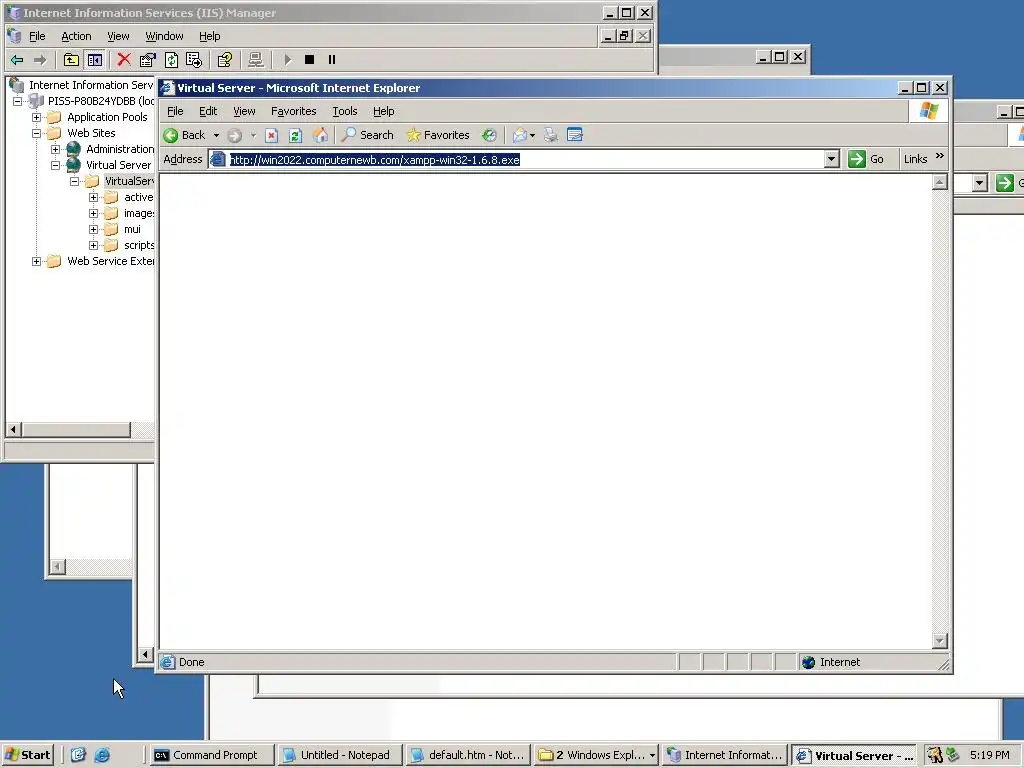Open IE Favorites menu
This screenshot has height=768, width=1024.
pyautogui.click(x=293, y=111)
